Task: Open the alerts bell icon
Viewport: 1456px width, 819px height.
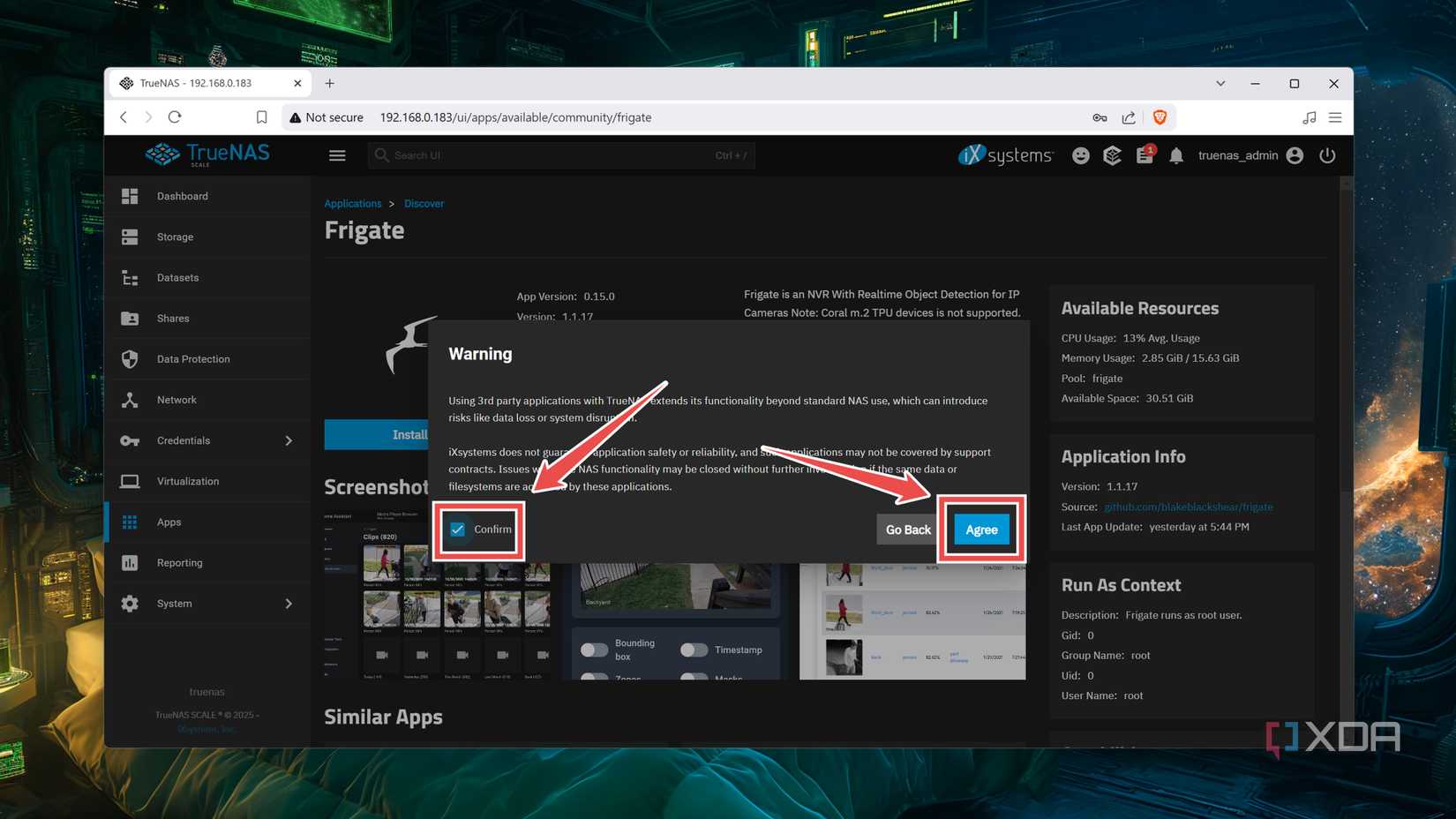Action: click(1176, 156)
